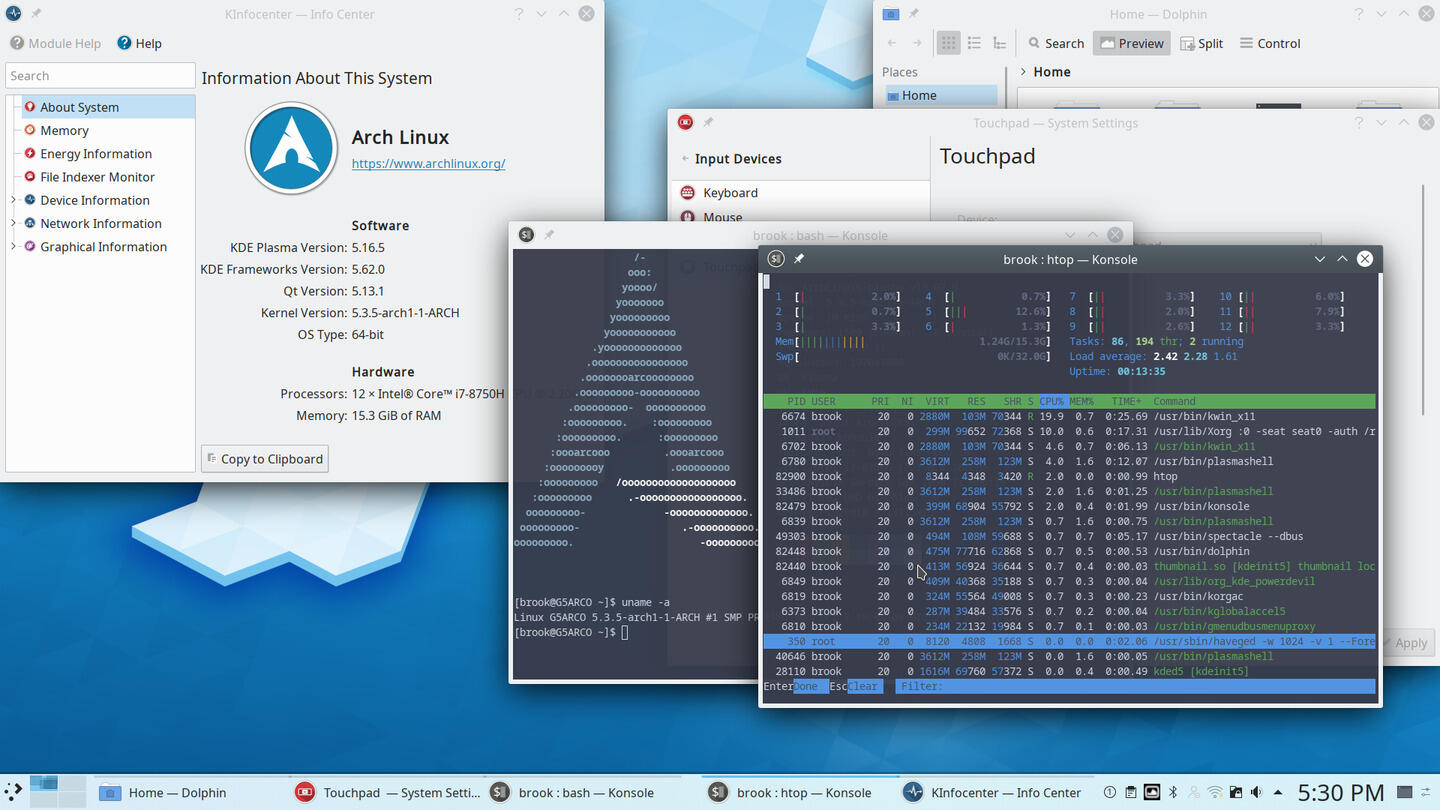Pin the Dolphin window on all desktops
This screenshot has height=810, width=1440.
point(913,14)
